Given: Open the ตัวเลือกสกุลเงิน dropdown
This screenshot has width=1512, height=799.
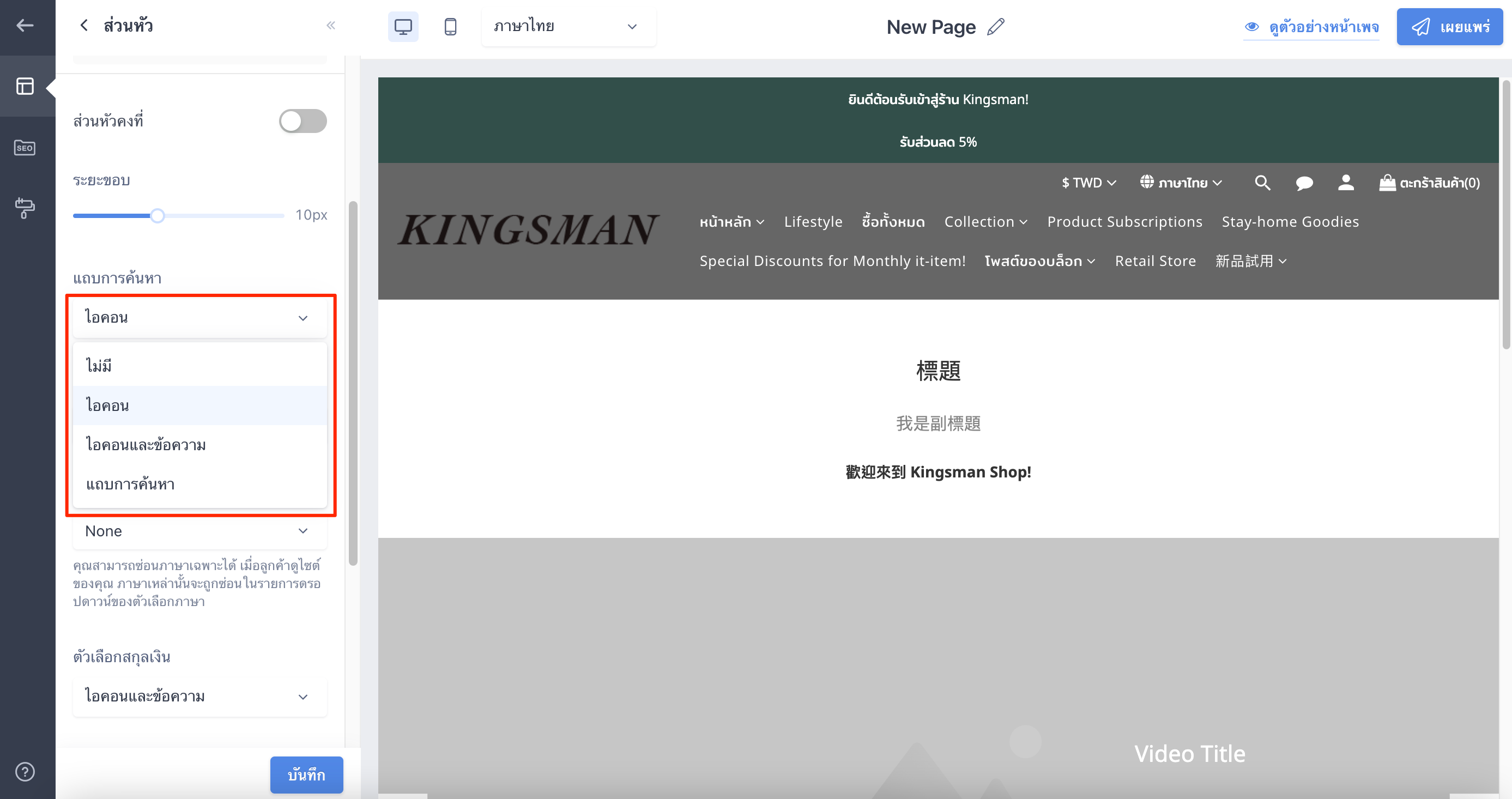Looking at the screenshot, I should pyautogui.click(x=199, y=697).
